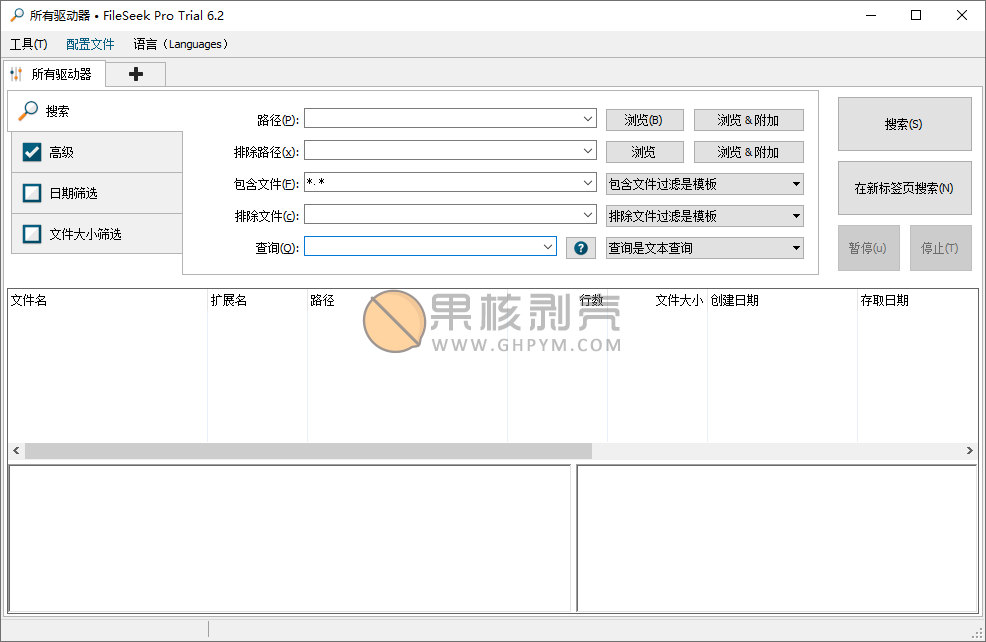Click the 浏览 button for 排除路径
The image size is (986, 642).
644,152
